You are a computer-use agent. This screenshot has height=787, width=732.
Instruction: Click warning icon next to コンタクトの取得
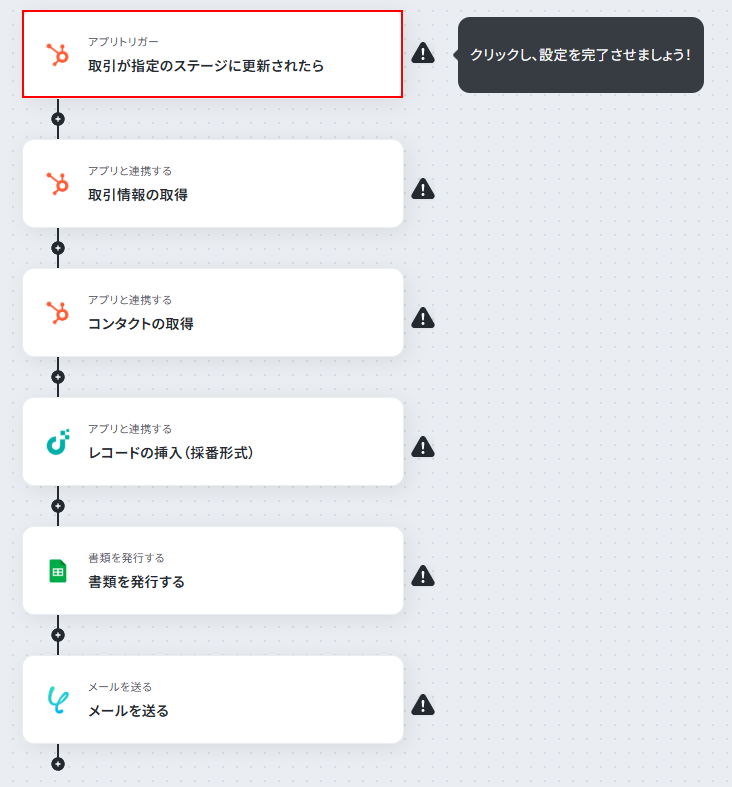pyautogui.click(x=423, y=318)
